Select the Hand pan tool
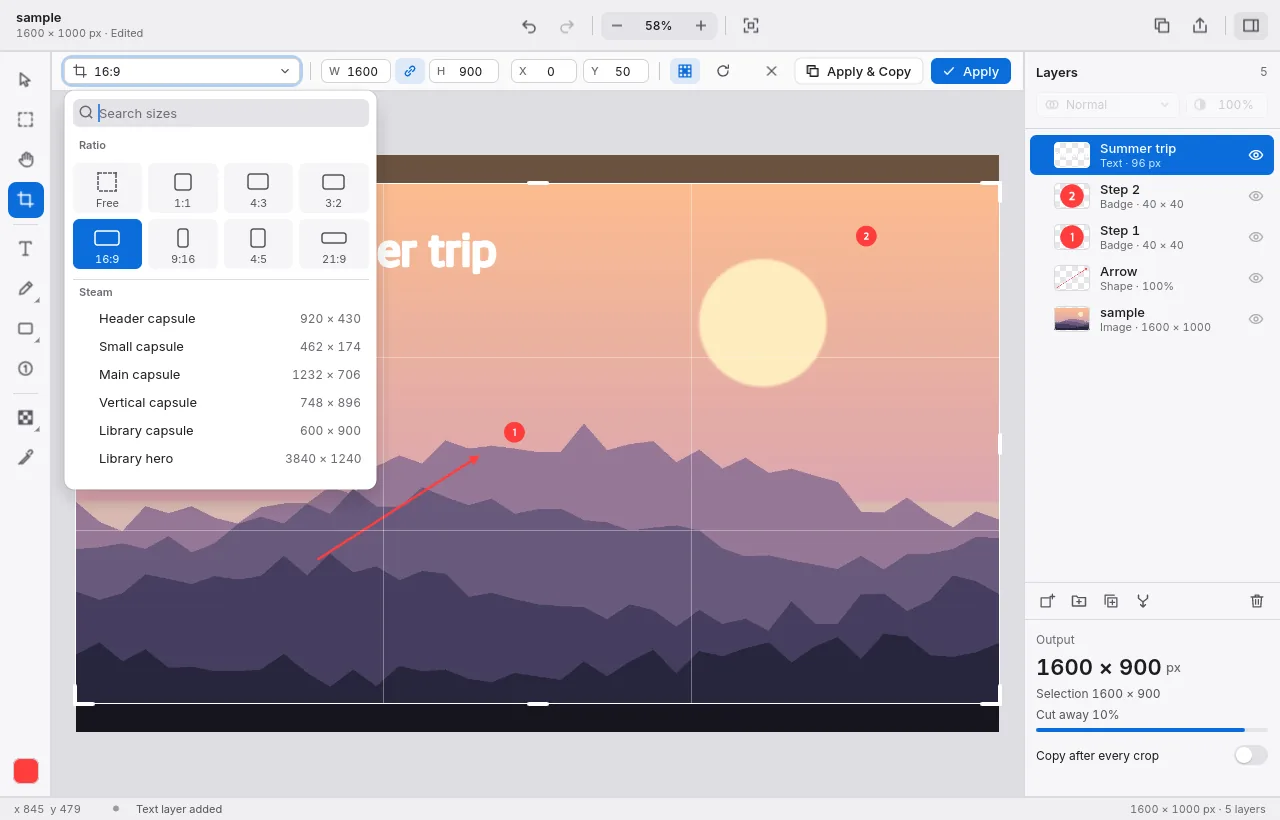 click(26, 160)
